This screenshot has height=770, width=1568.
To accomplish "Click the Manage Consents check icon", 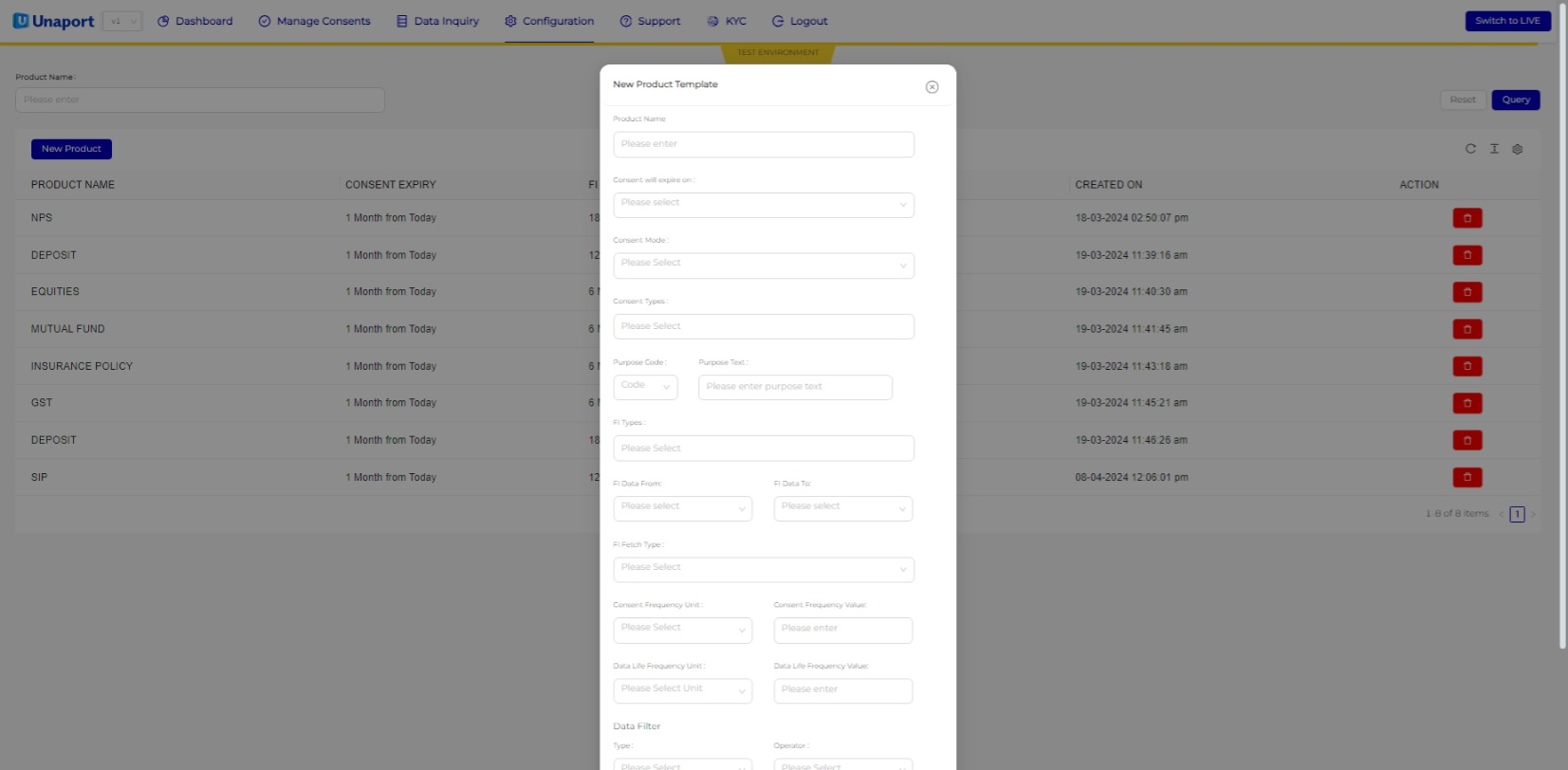I will 265,21.
